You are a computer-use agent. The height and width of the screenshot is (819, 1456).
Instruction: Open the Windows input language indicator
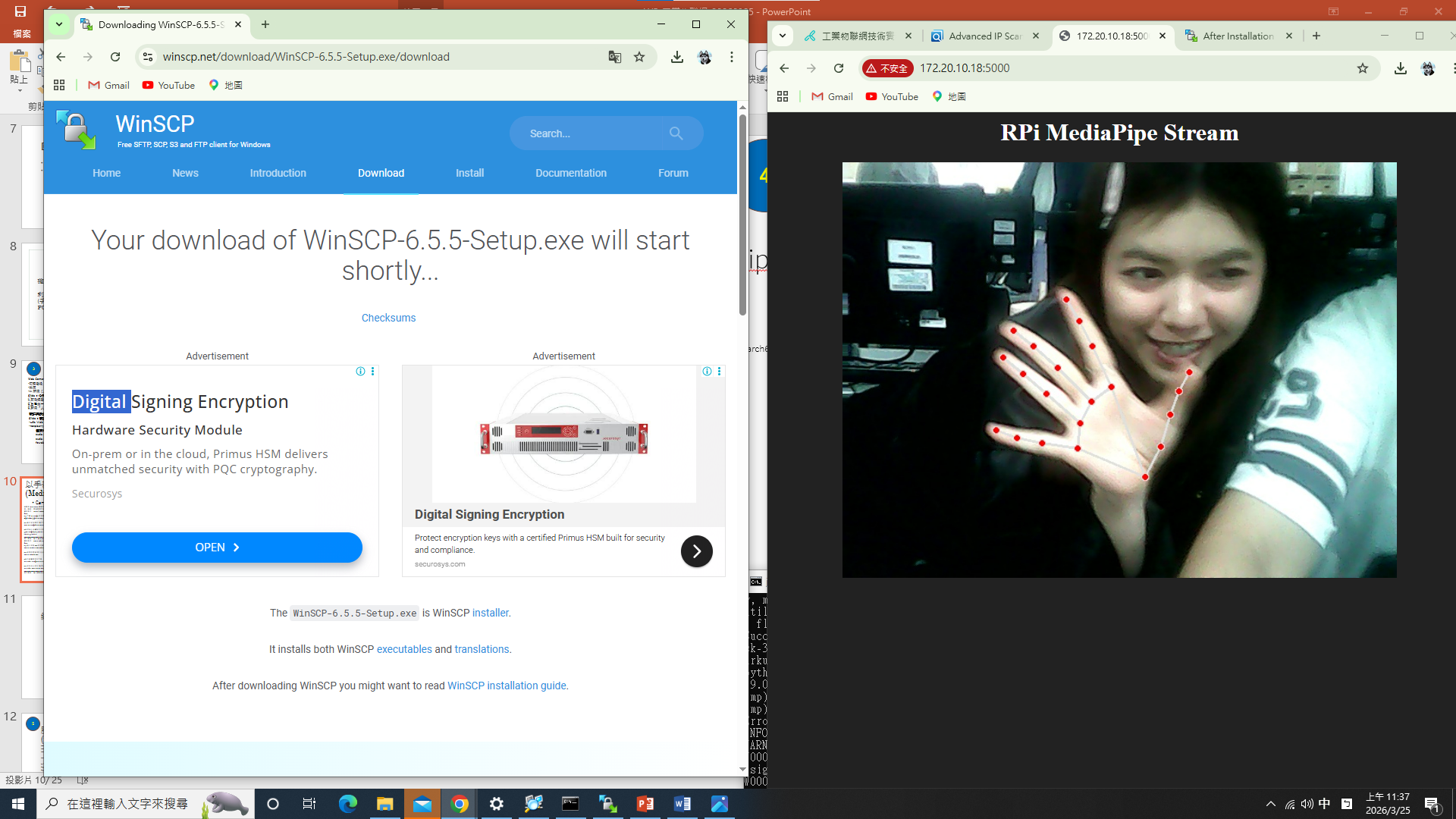coord(1324,804)
